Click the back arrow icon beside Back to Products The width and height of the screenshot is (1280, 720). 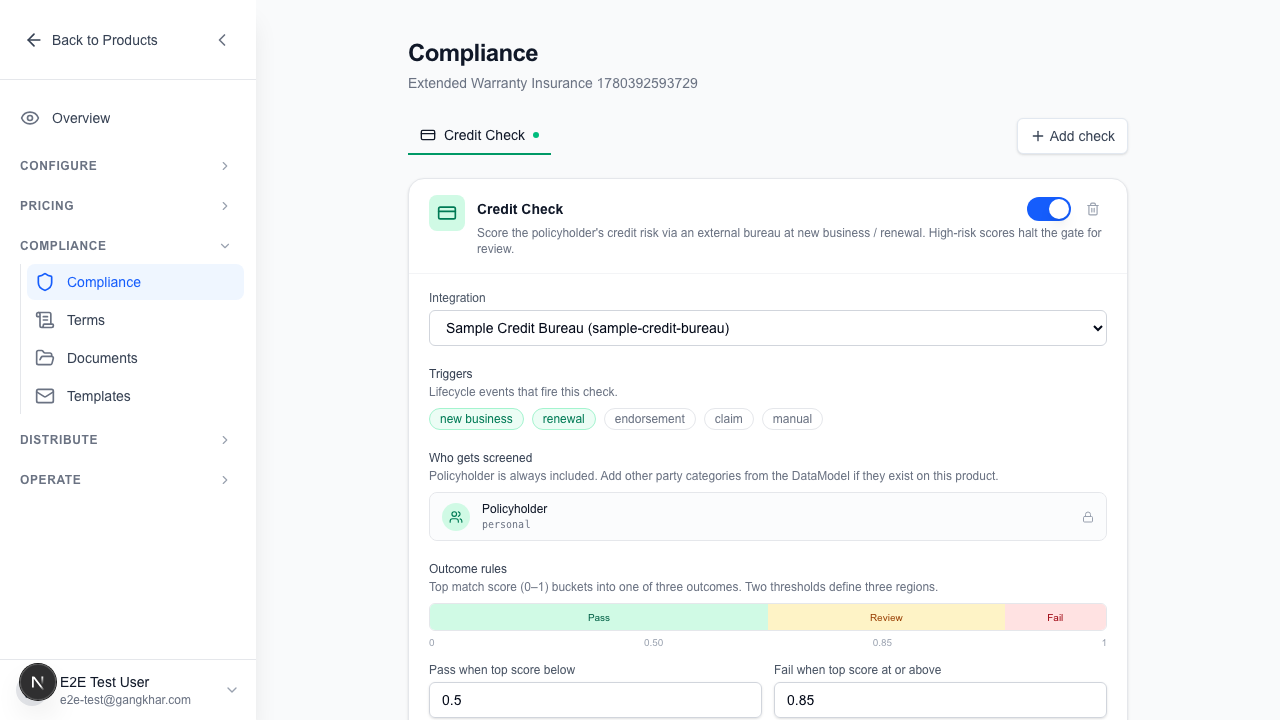click(33, 40)
